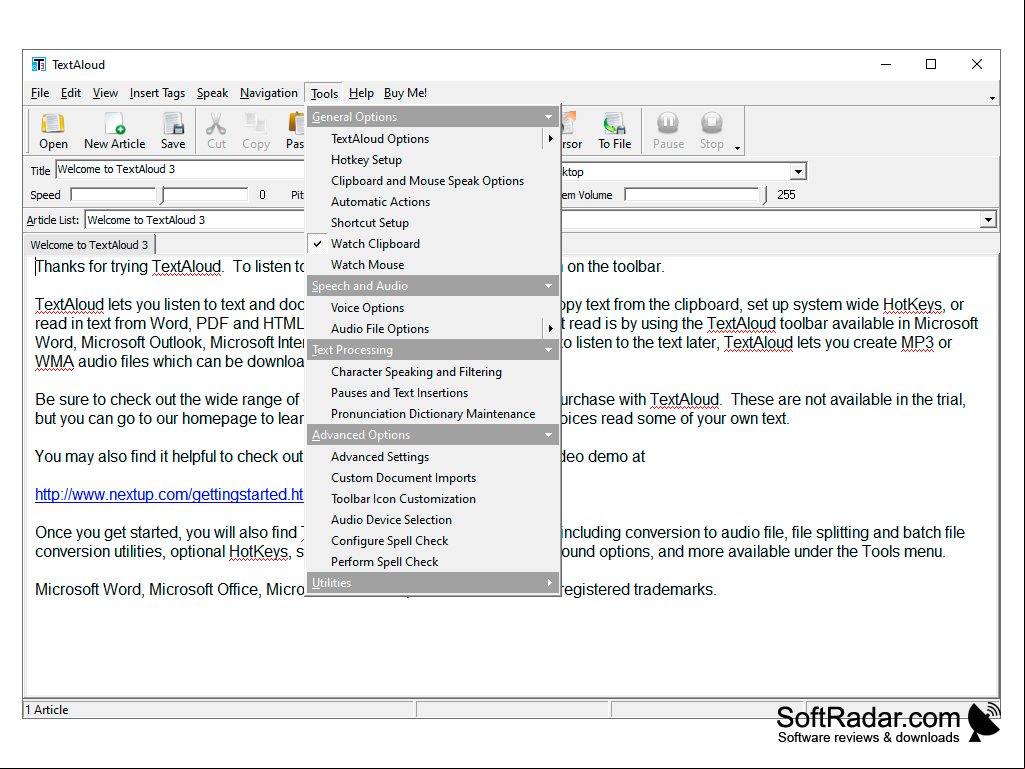Click the Buy Me! menu item
This screenshot has height=769, width=1025.
point(405,93)
